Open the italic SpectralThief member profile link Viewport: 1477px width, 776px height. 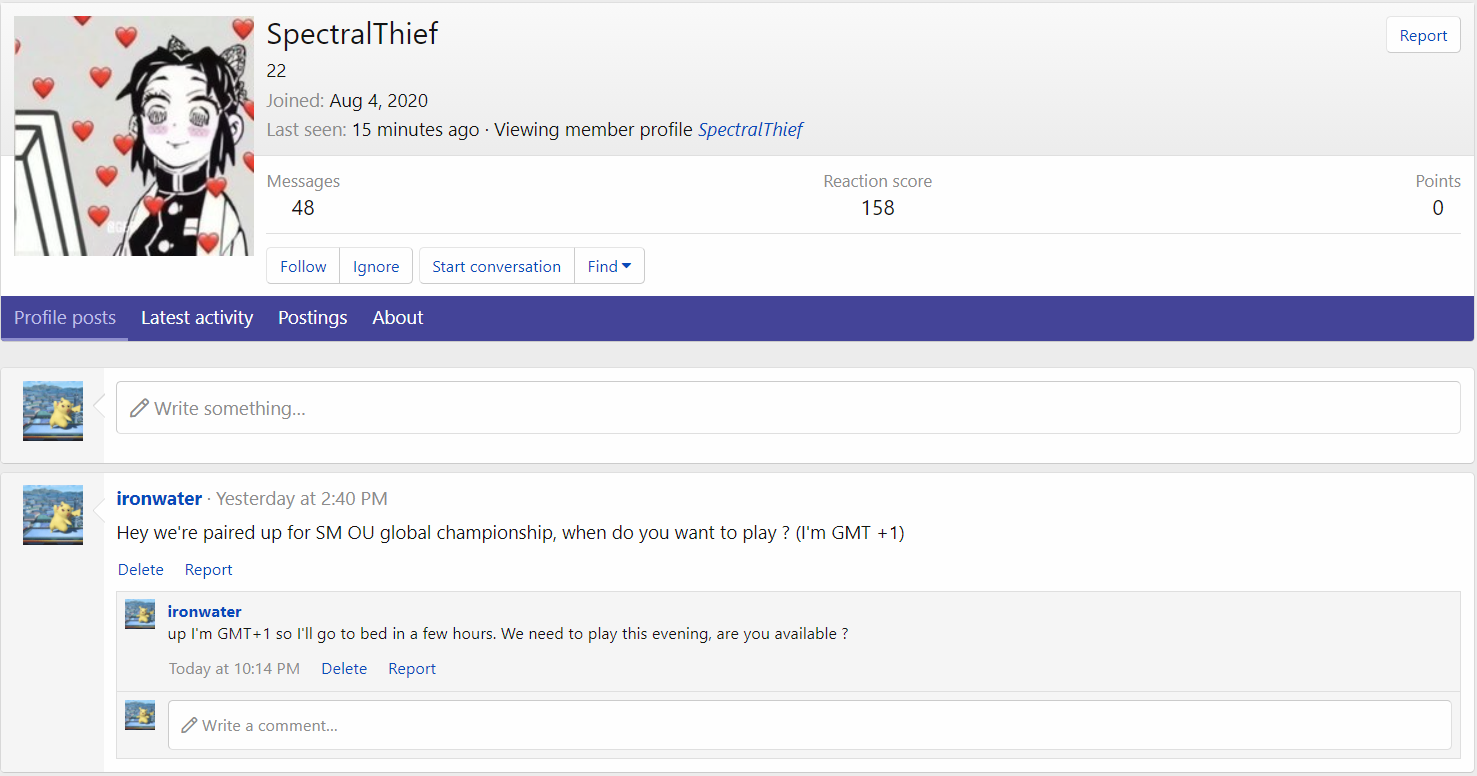[750, 129]
